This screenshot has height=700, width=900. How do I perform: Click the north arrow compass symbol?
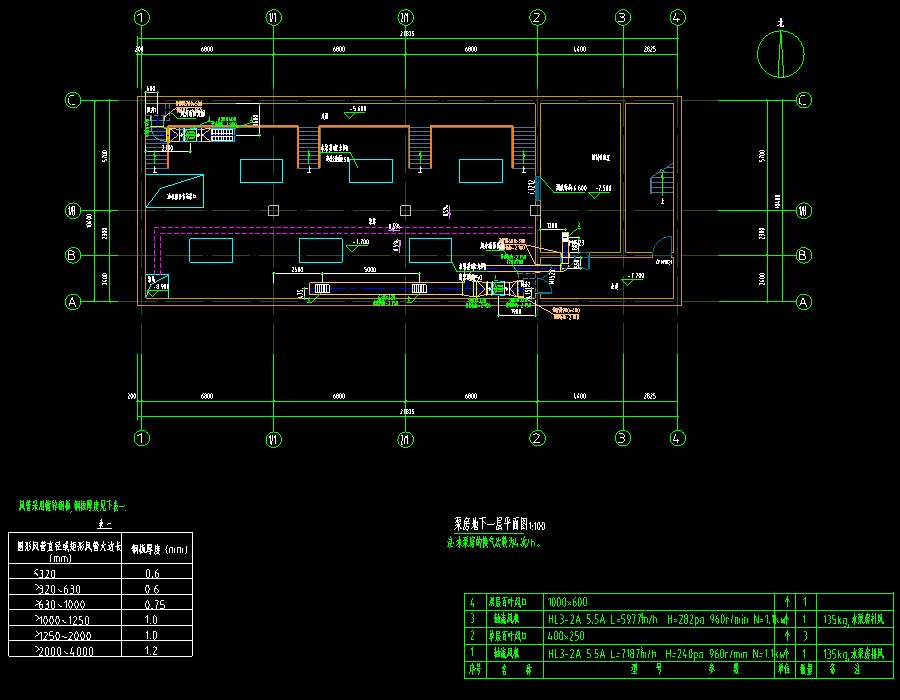pos(780,52)
